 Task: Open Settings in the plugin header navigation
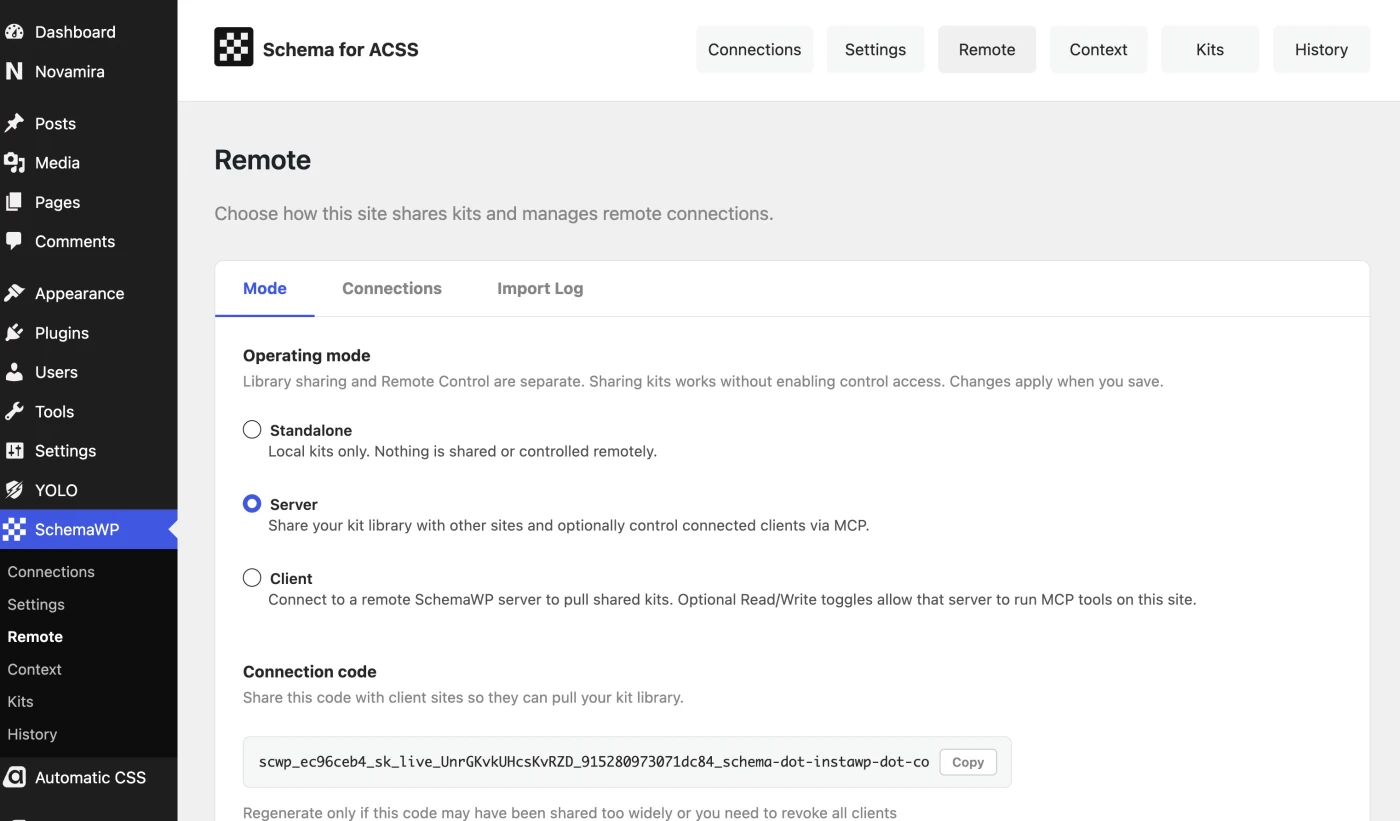(875, 50)
